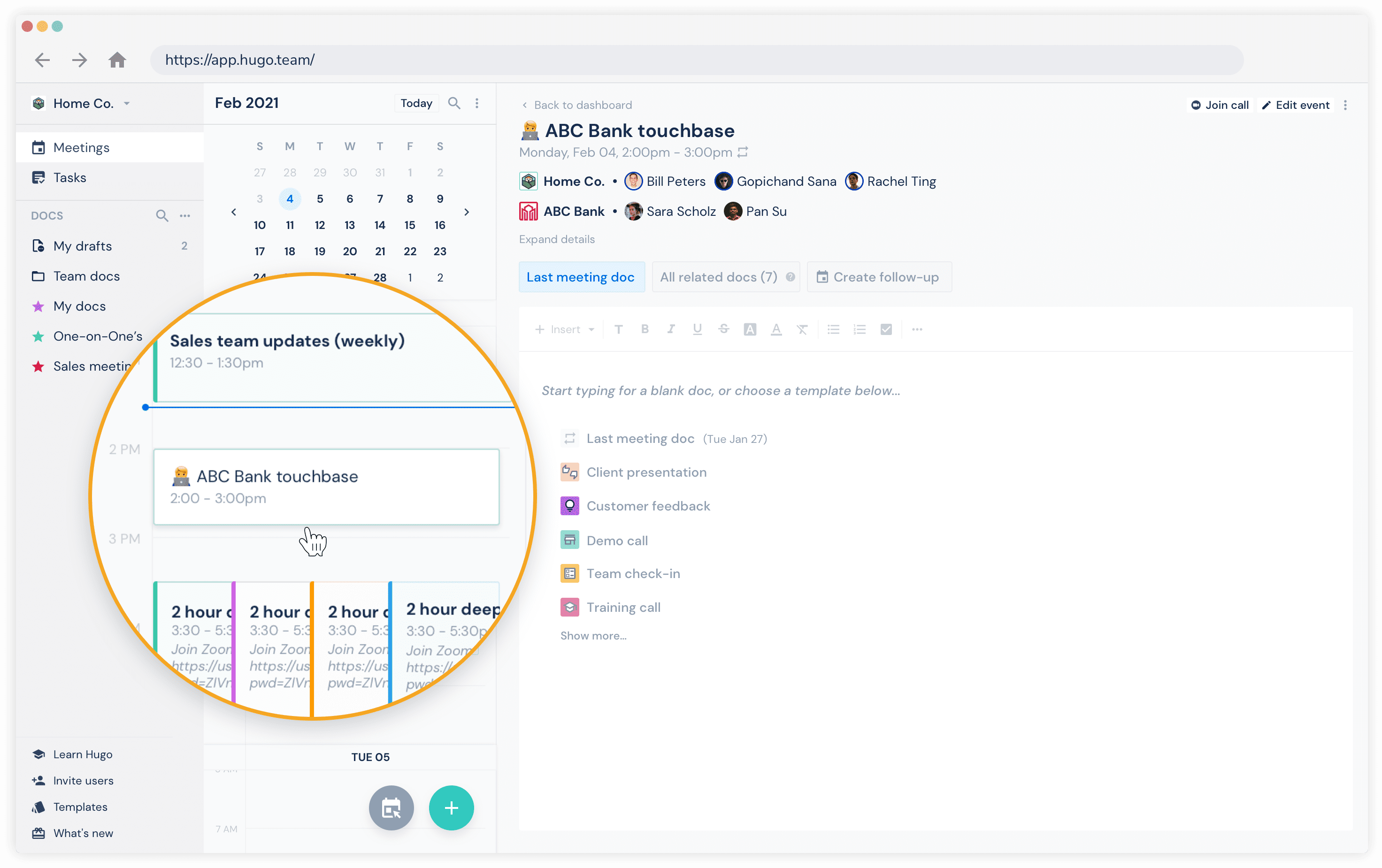Focus the URL address bar
The width and height of the screenshot is (1382, 868).
click(x=696, y=60)
